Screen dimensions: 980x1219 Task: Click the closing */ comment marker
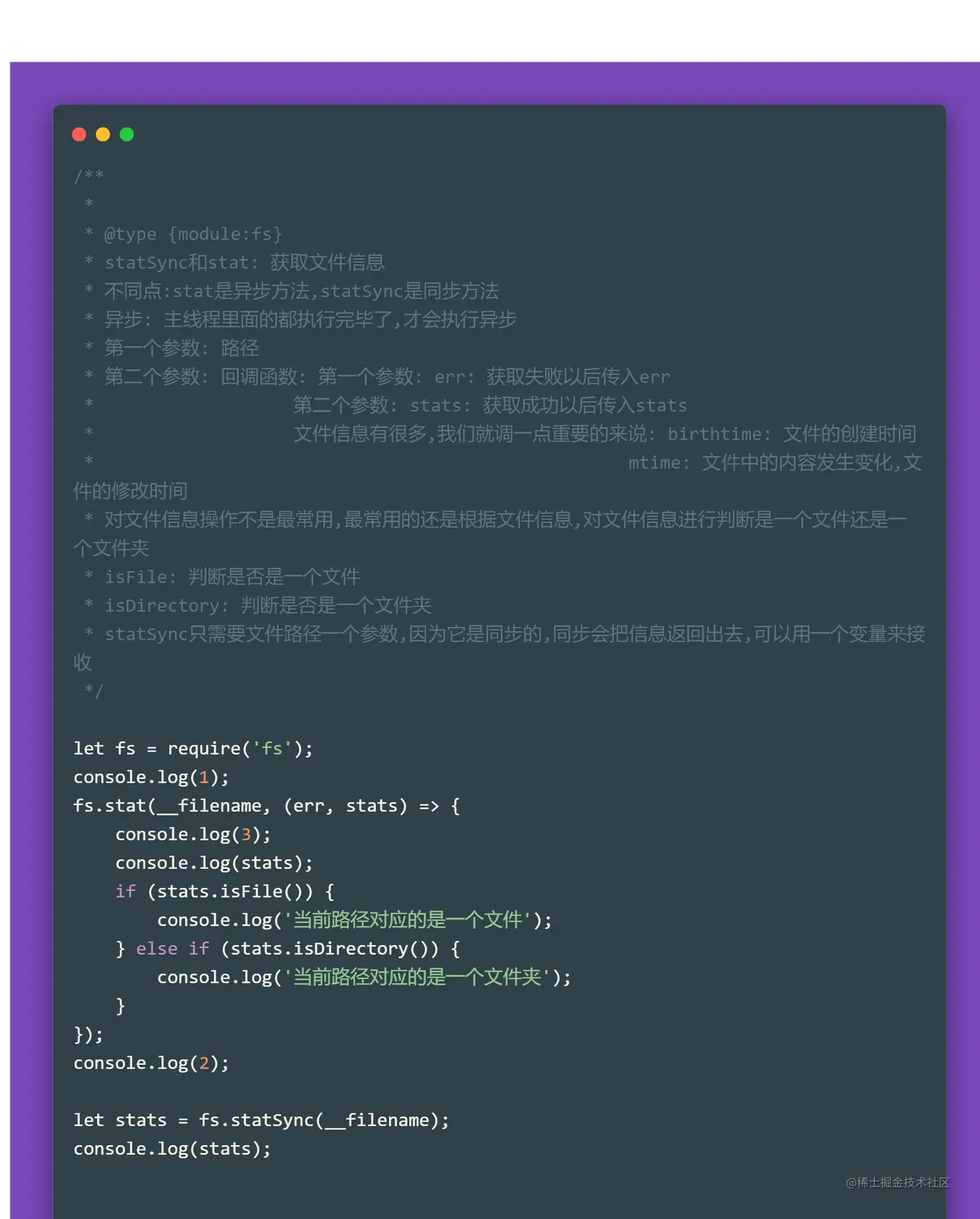click(x=93, y=691)
